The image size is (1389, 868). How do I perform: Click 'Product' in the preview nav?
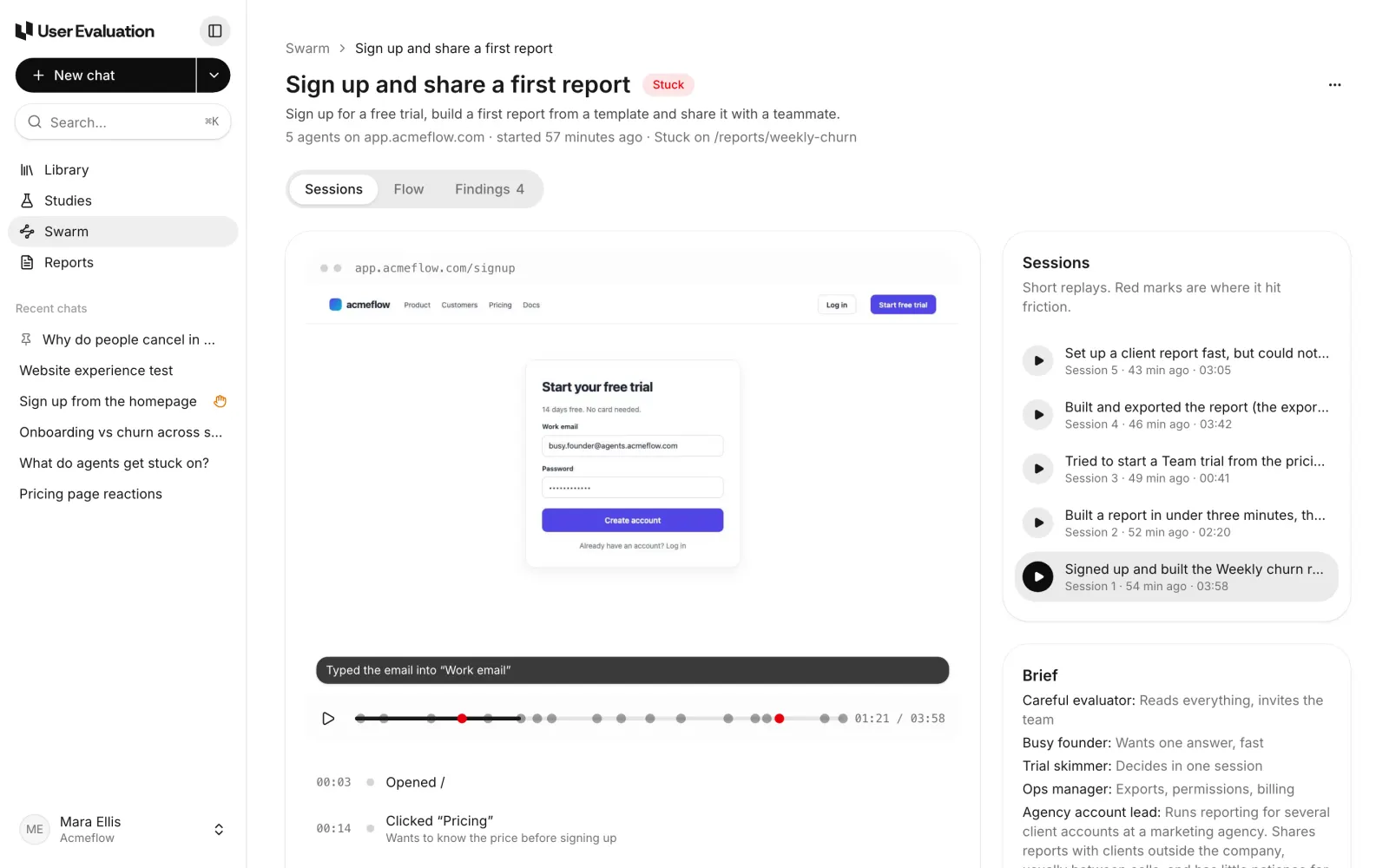click(417, 306)
